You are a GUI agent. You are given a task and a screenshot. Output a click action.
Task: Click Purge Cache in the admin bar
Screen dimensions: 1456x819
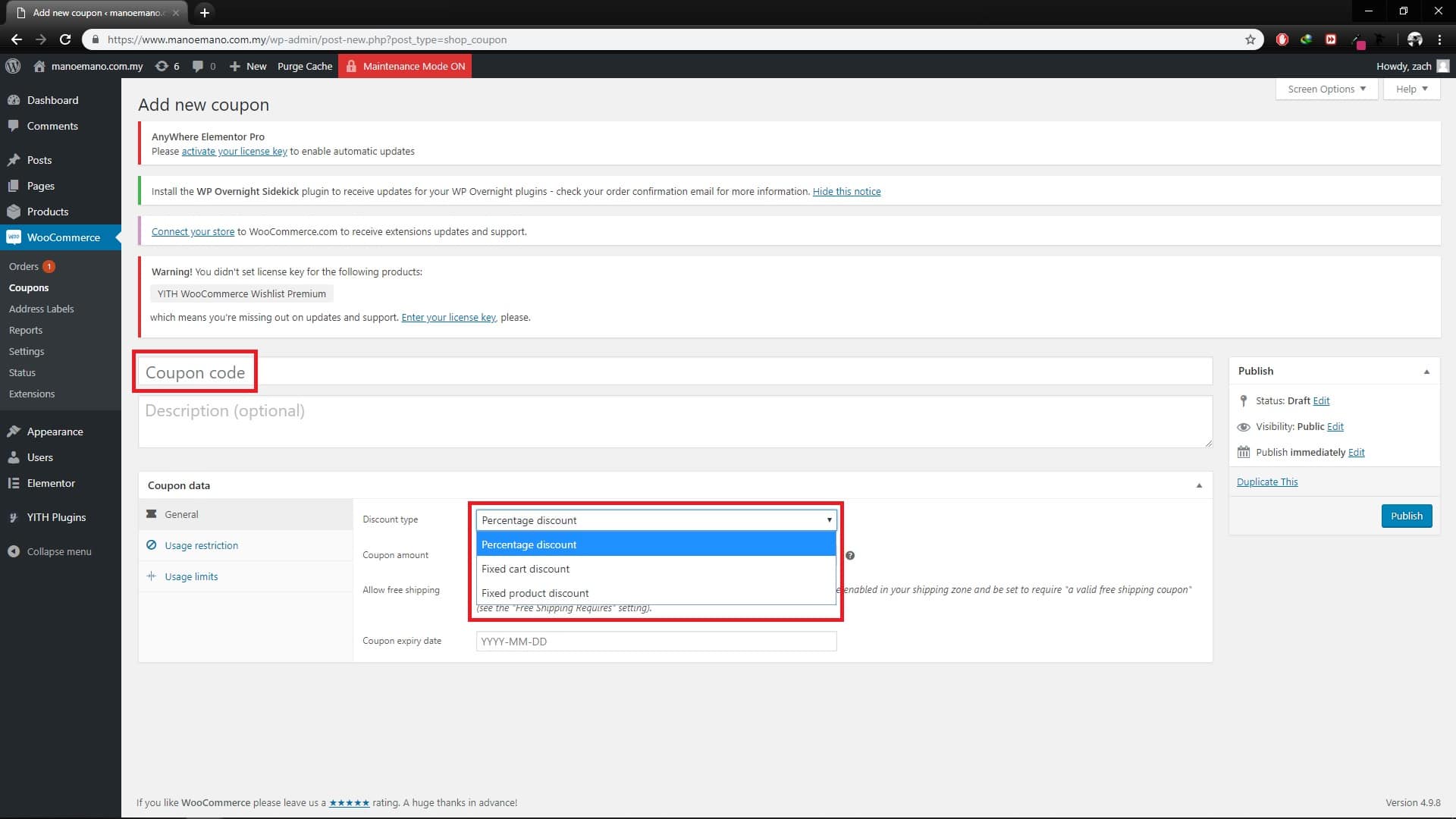[x=305, y=66]
